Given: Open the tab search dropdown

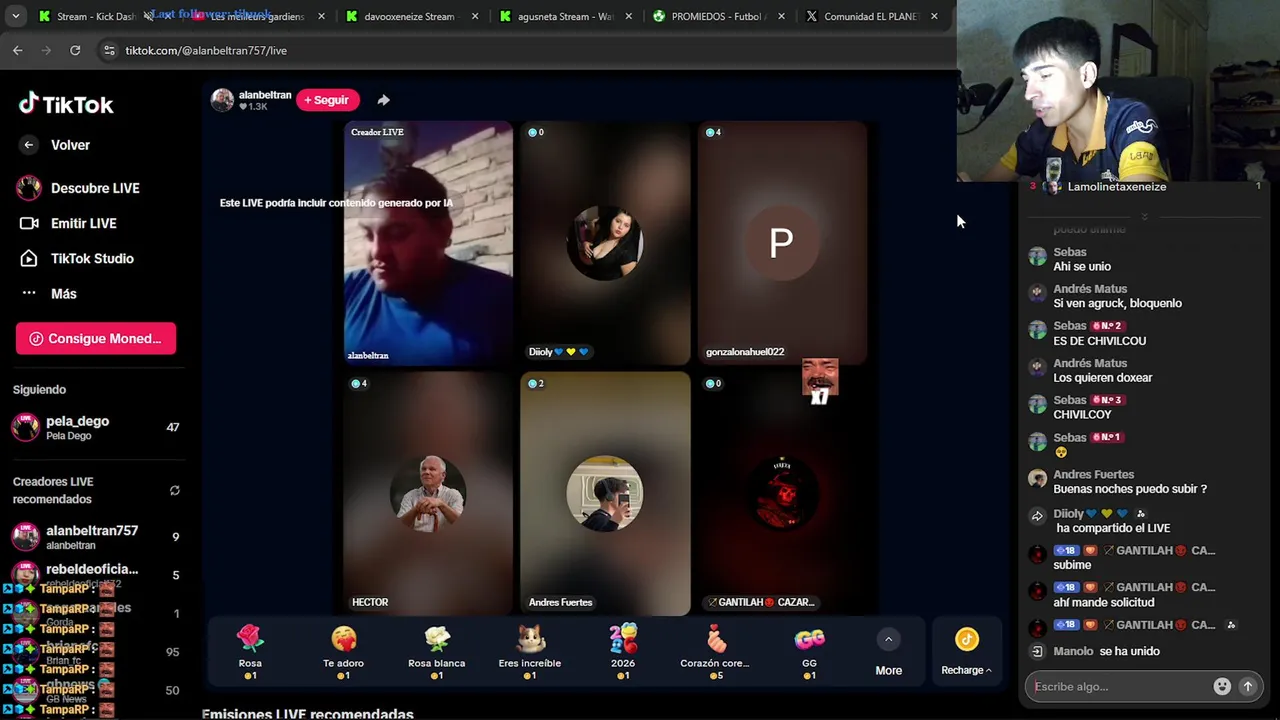Looking at the screenshot, I should (x=15, y=16).
